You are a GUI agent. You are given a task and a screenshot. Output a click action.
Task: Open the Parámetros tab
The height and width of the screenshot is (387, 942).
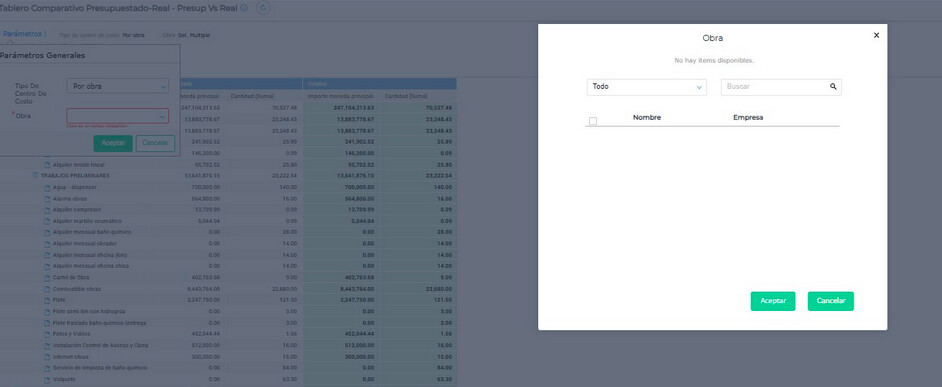click(x=22, y=34)
